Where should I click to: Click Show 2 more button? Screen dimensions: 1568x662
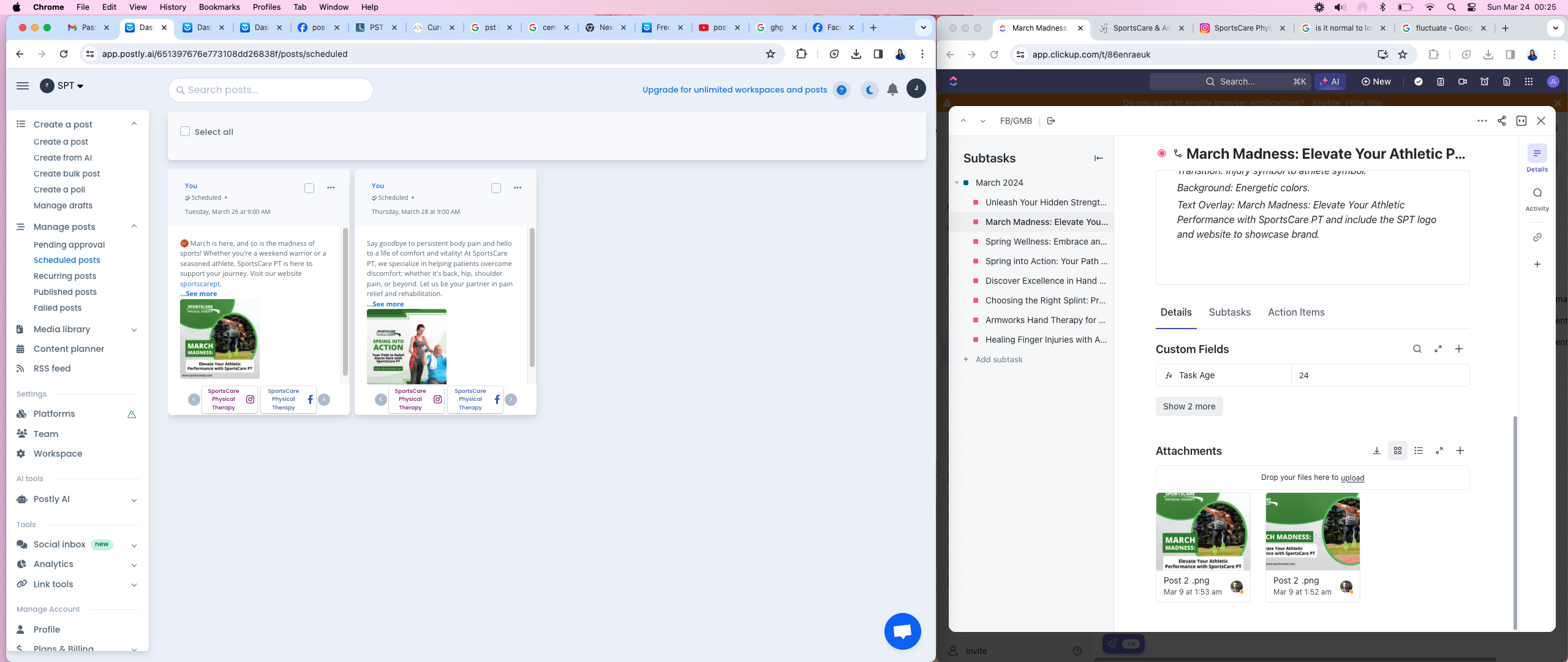[x=1189, y=406]
